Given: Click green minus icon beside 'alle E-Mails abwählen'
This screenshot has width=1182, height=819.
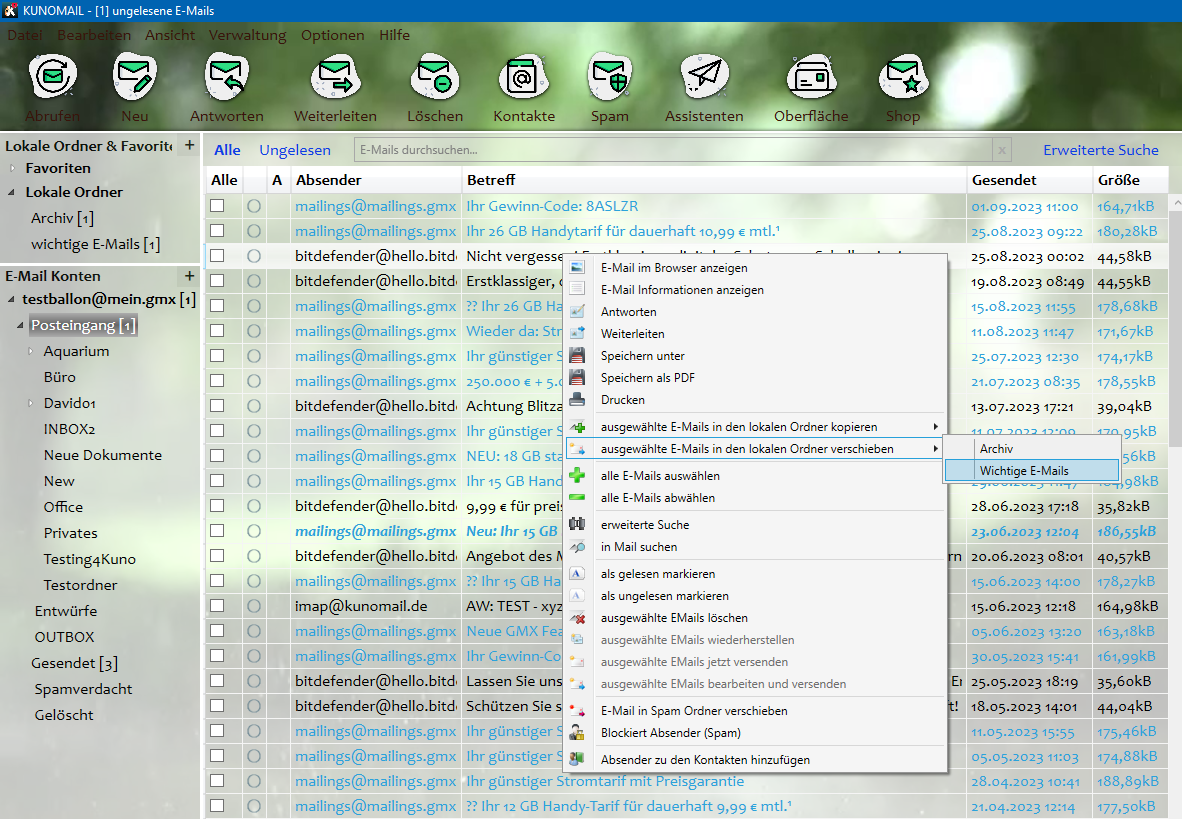Looking at the screenshot, I should tap(577, 498).
